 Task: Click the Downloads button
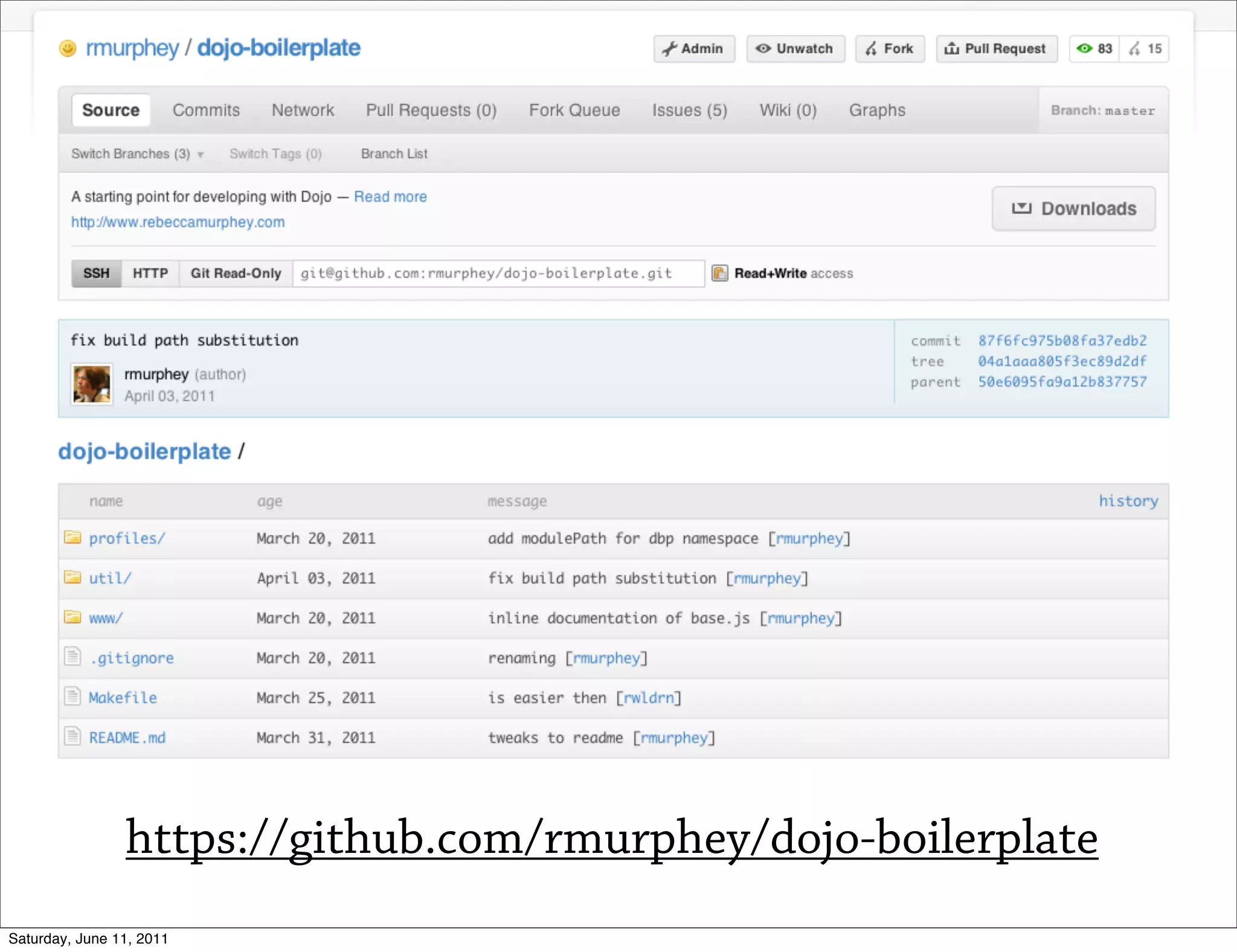[1073, 209]
